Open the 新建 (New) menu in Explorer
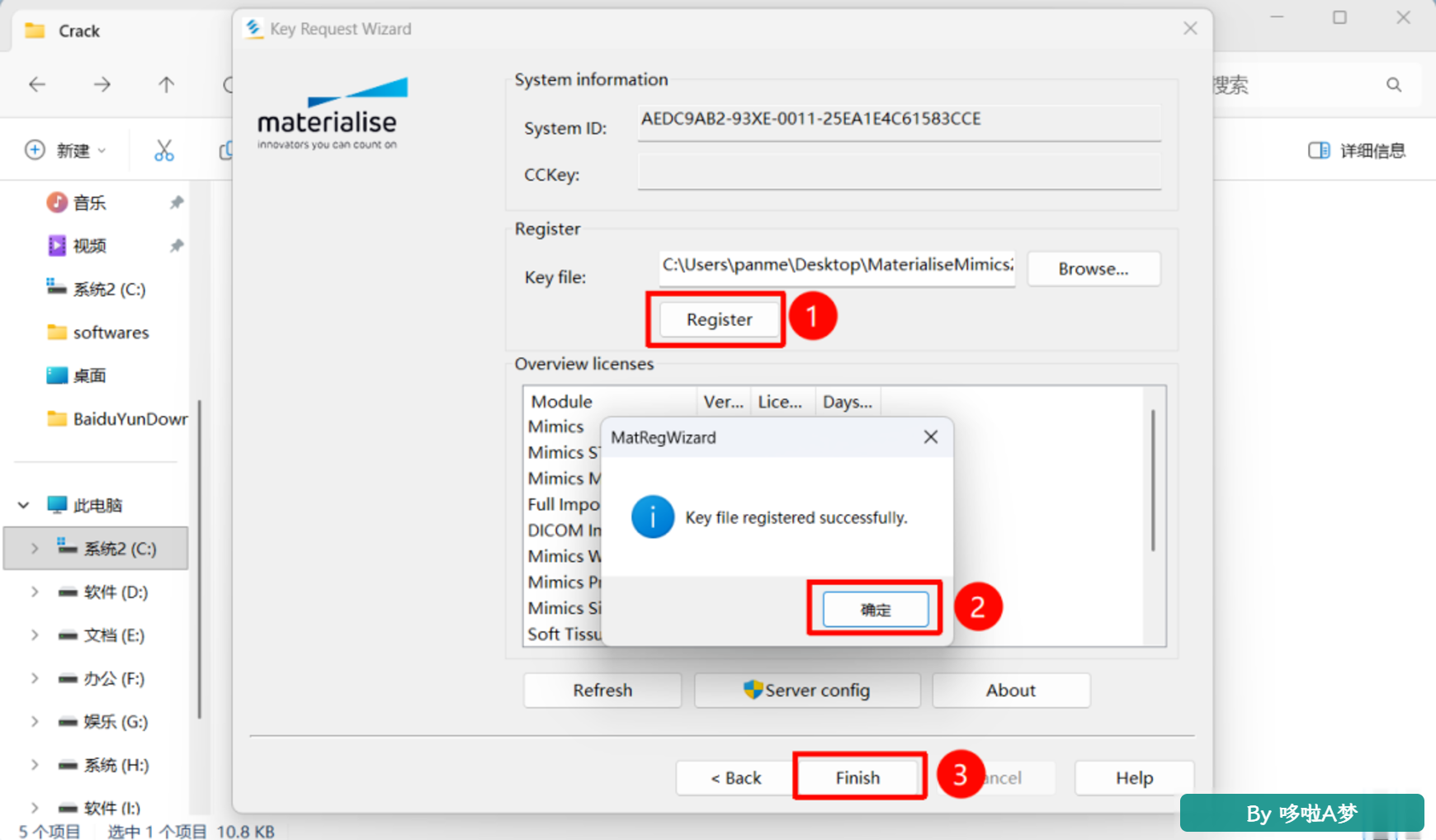 pos(66,150)
